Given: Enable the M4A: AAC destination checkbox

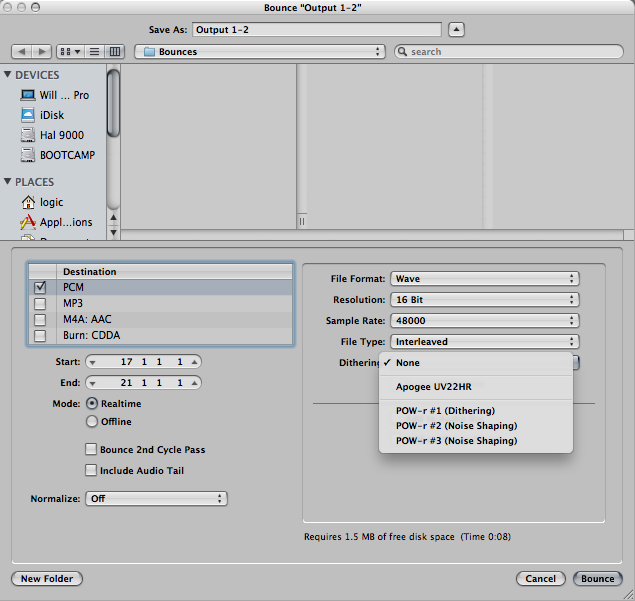Looking at the screenshot, I should [x=40, y=320].
